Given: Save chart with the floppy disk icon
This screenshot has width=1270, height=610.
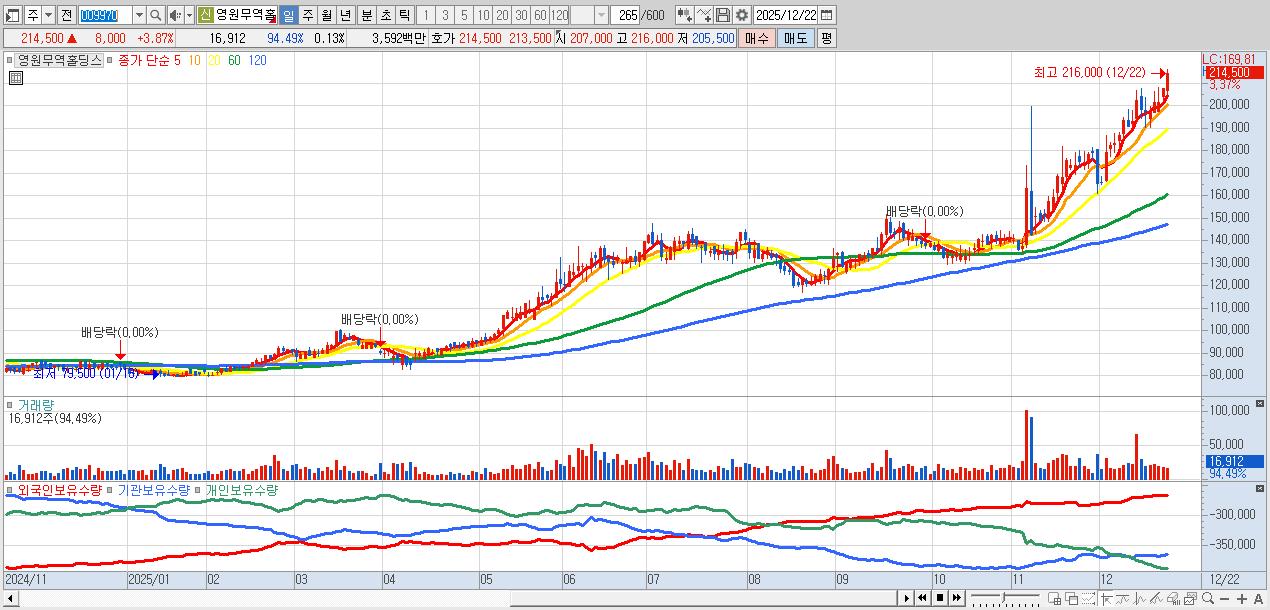Looking at the screenshot, I should point(722,15).
